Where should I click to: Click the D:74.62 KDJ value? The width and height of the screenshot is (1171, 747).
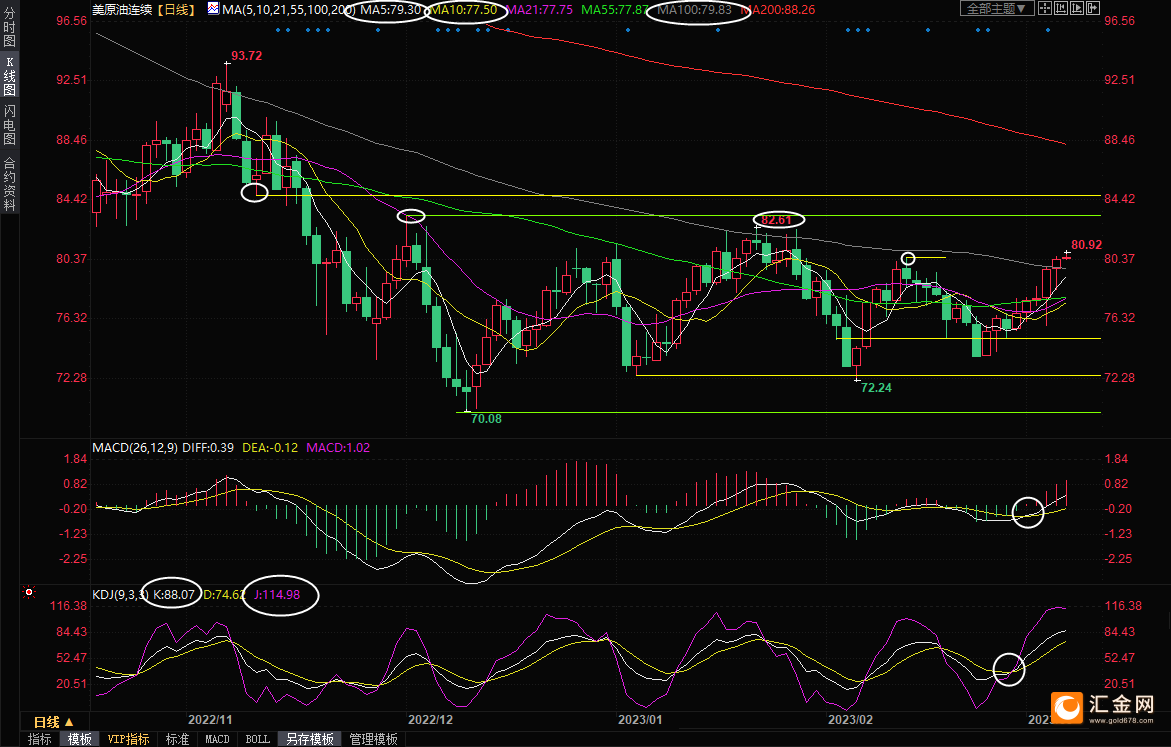coord(224,595)
